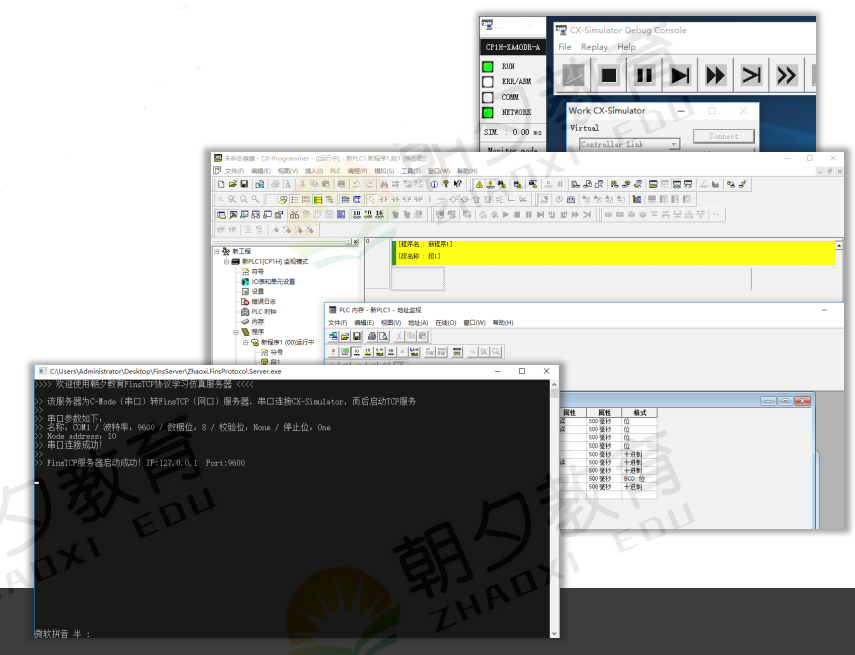Click the BCD format cell in the table

639,479
